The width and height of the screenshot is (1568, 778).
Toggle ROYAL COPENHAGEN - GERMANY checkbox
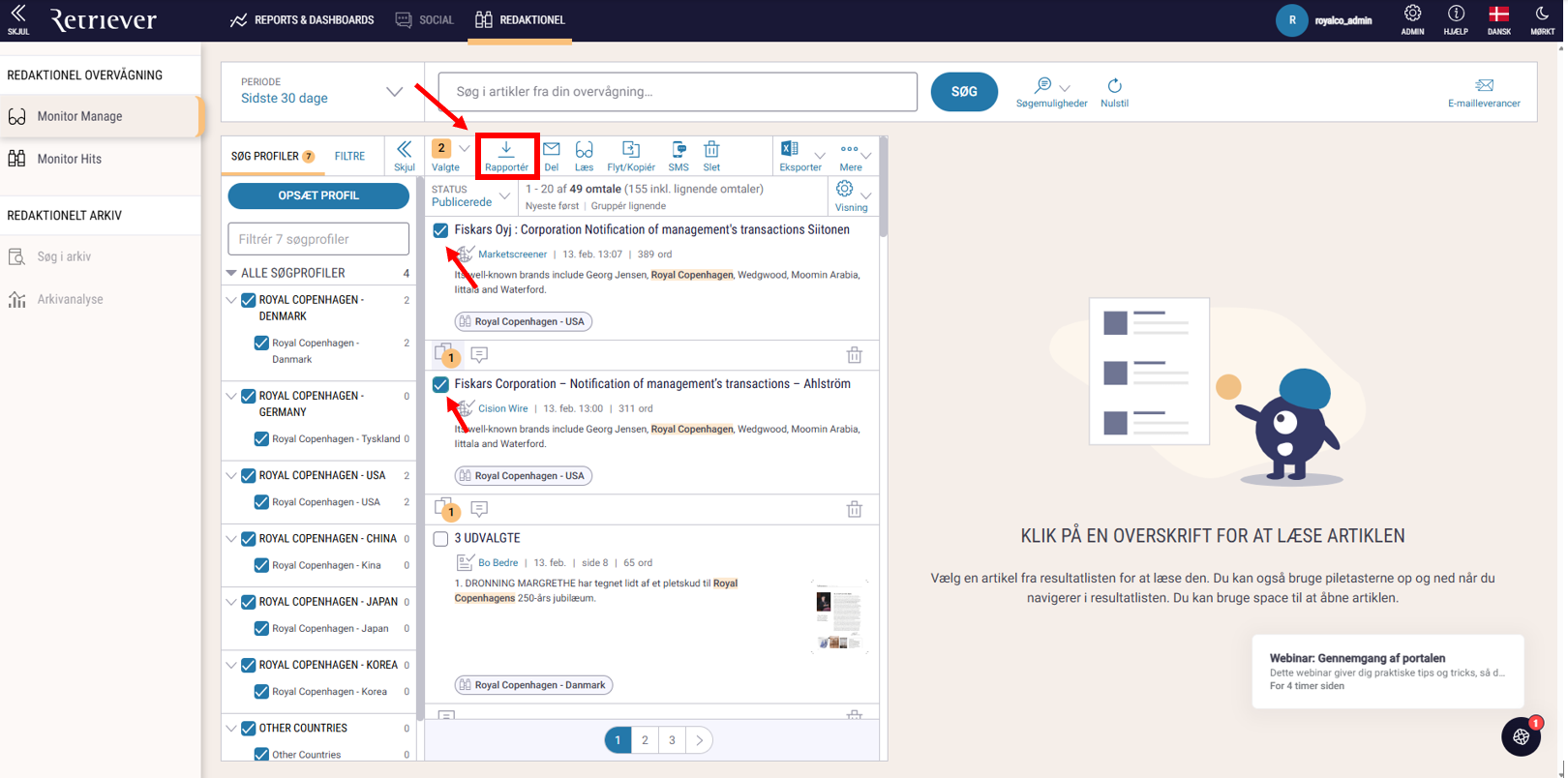coord(249,396)
